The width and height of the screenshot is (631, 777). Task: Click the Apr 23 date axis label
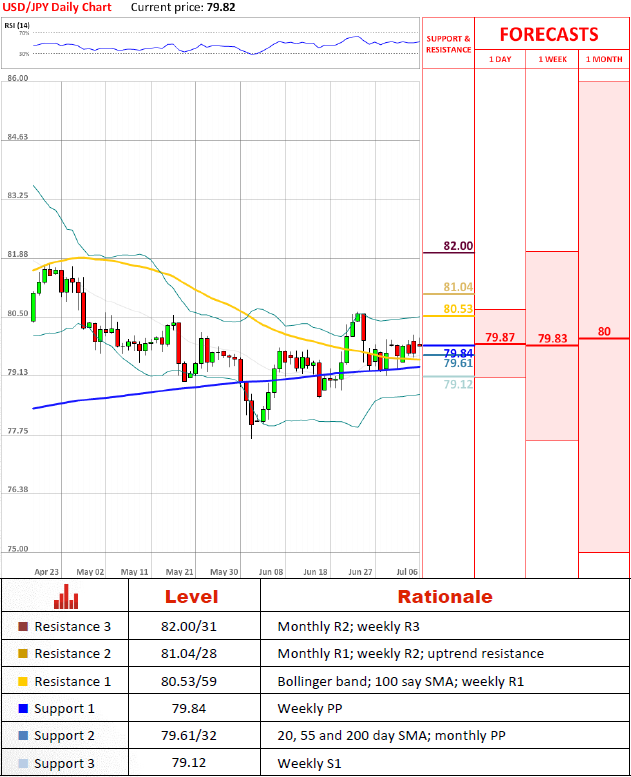pyautogui.click(x=47, y=572)
